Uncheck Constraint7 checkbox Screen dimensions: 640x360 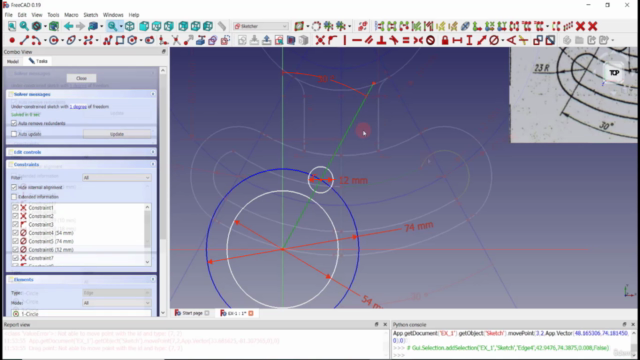[x=16, y=258]
